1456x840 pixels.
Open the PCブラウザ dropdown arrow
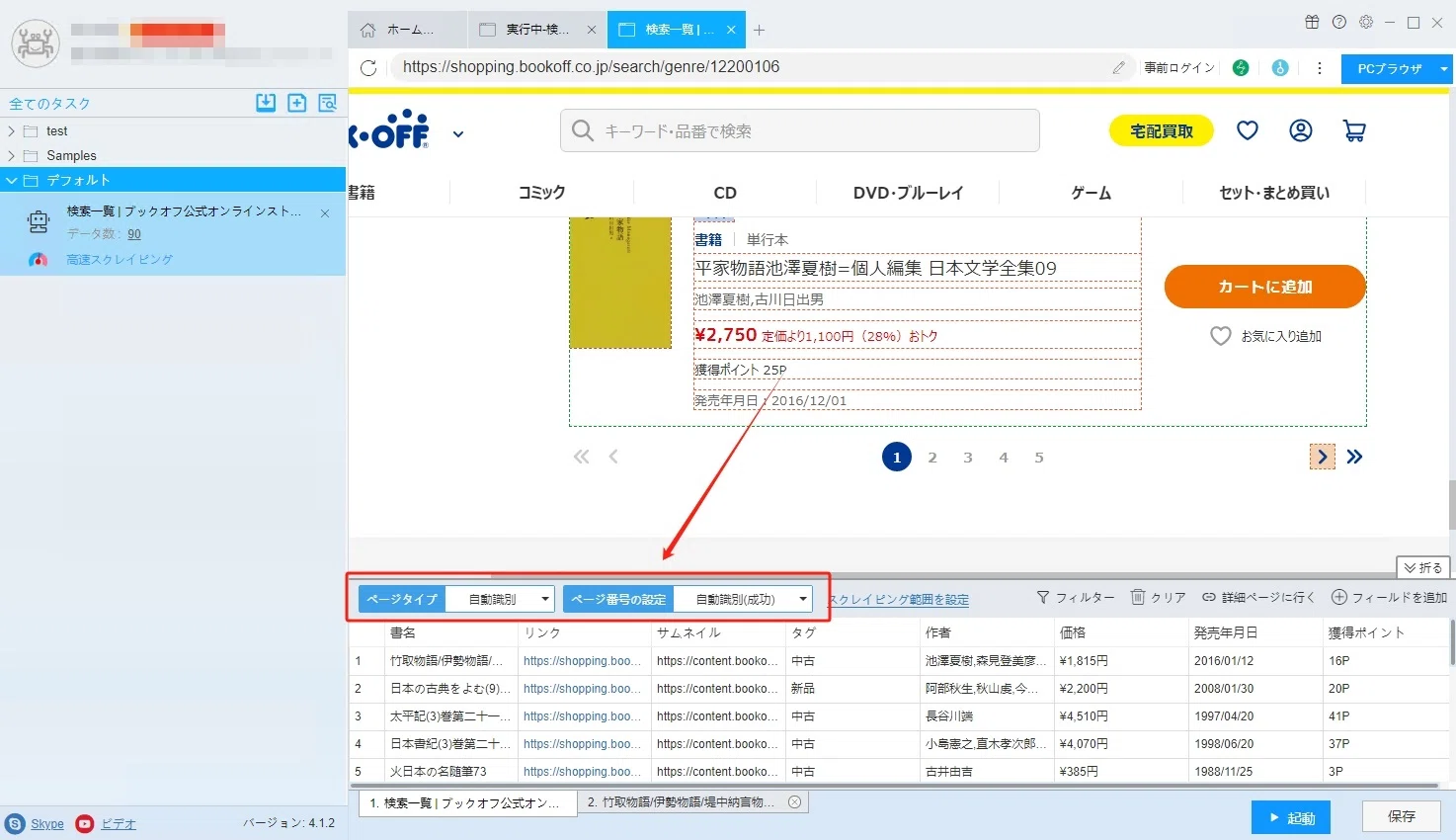tap(1443, 69)
